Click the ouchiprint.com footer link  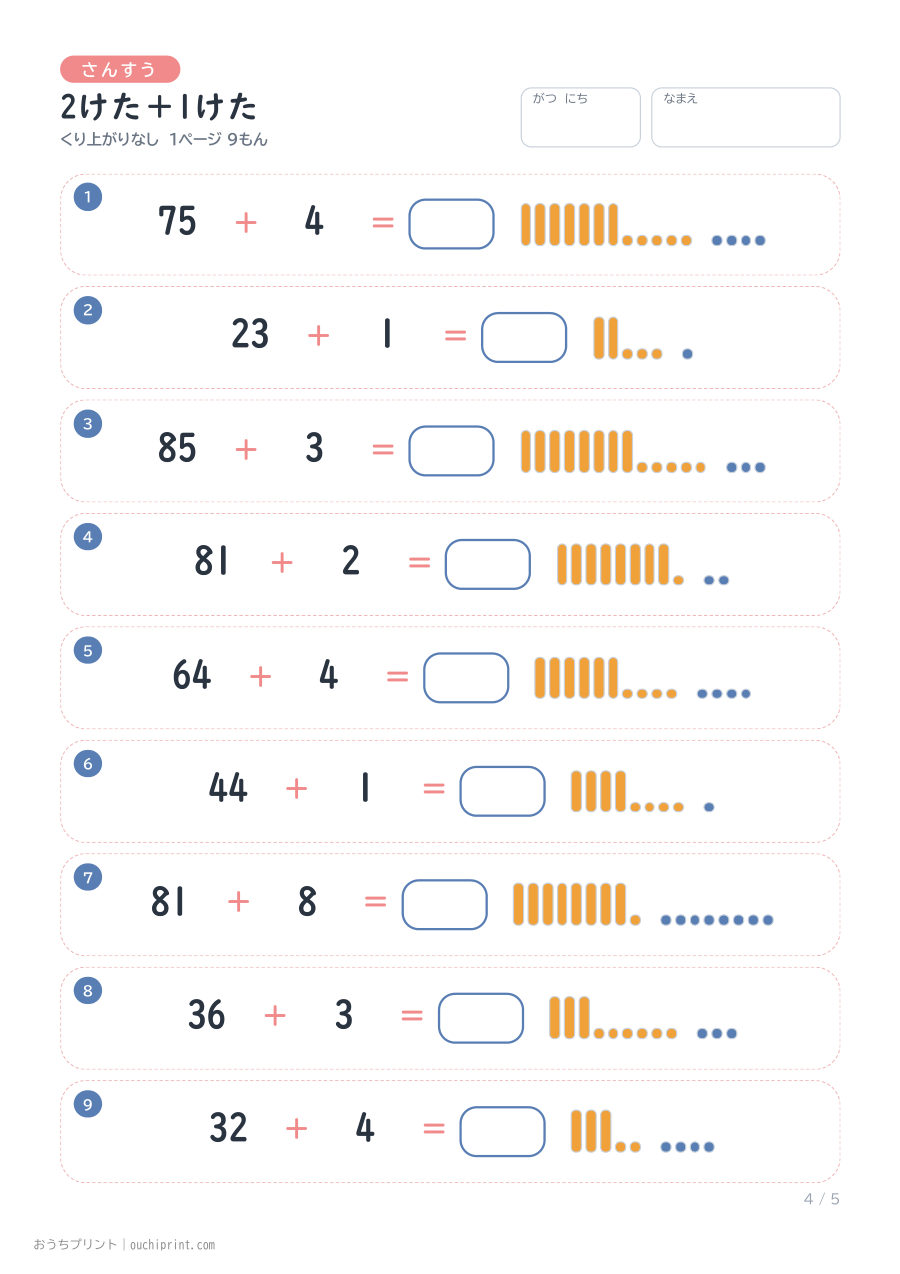(172, 1245)
